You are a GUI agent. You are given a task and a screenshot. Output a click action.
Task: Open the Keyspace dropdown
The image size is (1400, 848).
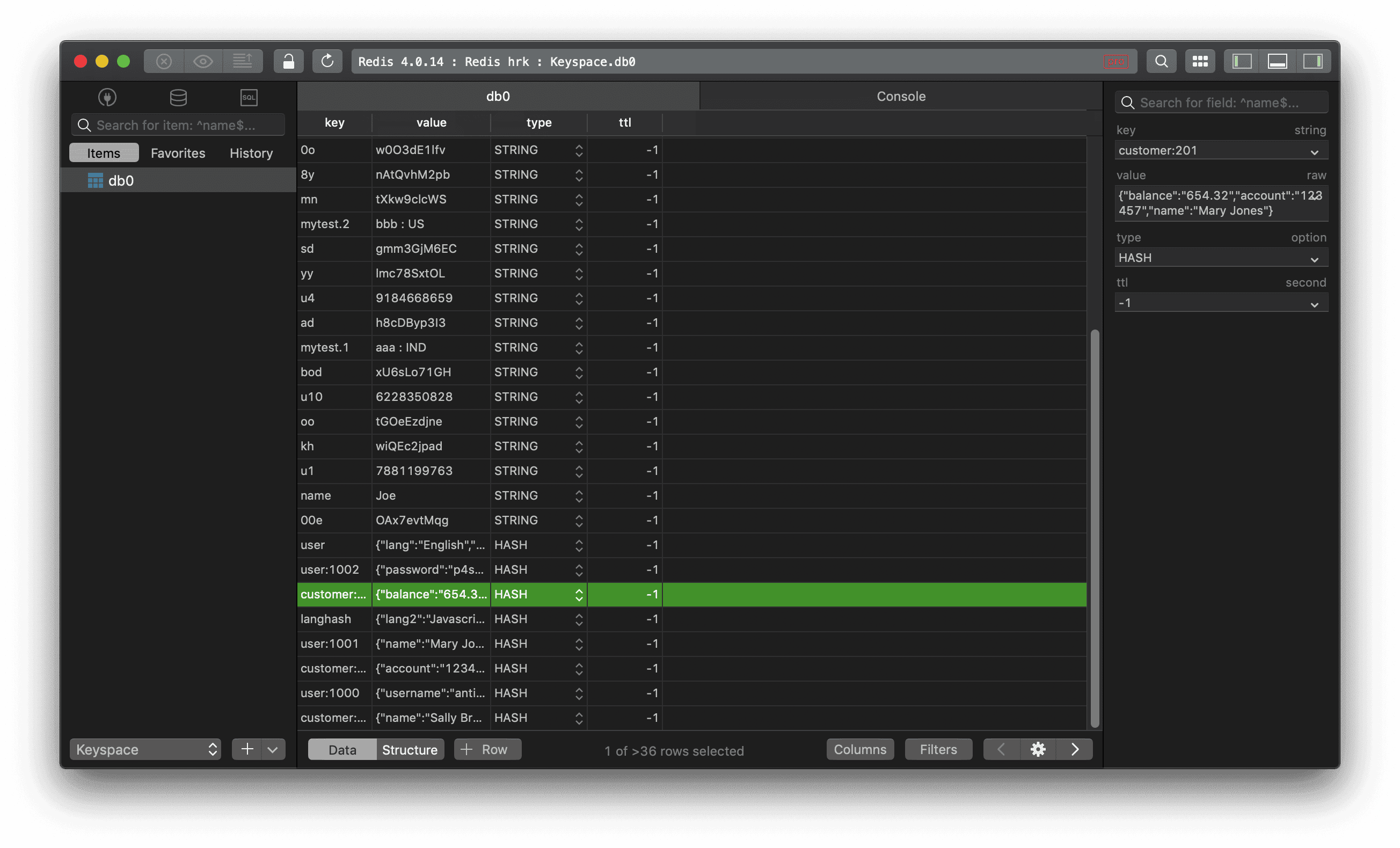pyautogui.click(x=145, y=749)
